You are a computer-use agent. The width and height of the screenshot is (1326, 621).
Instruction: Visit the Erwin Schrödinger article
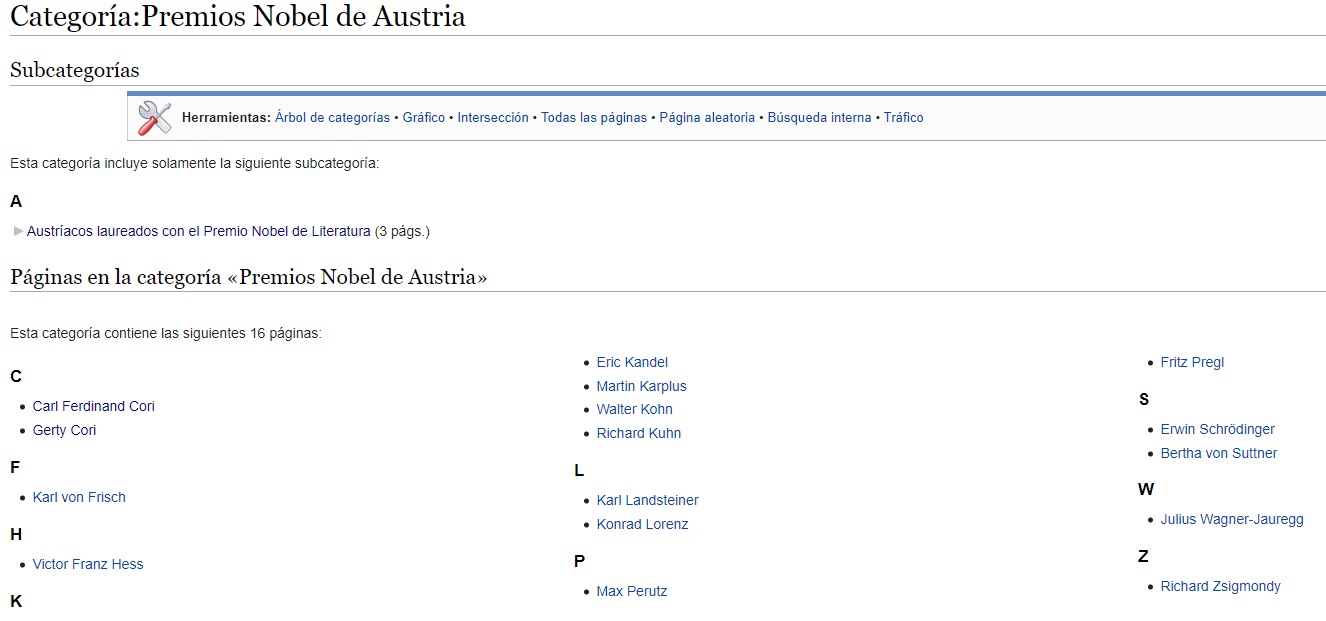tap(1217, 429)
